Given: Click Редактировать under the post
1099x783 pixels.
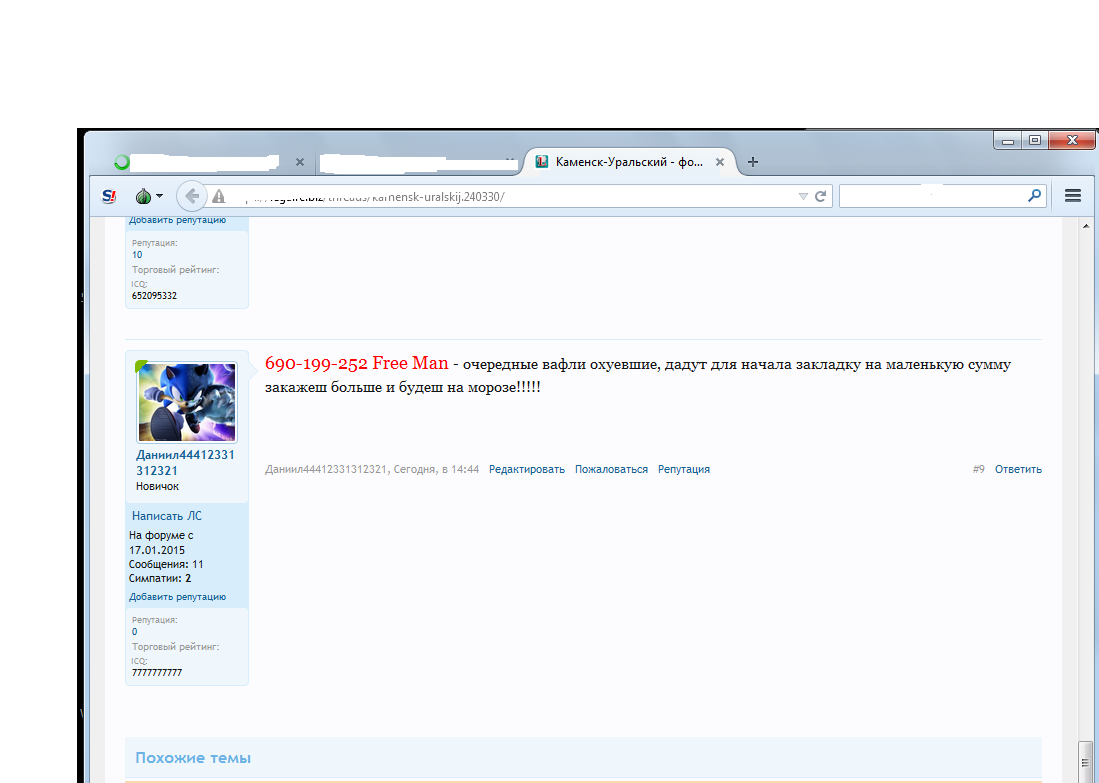Looking at the screenshot, I should (x=526, y=469).
